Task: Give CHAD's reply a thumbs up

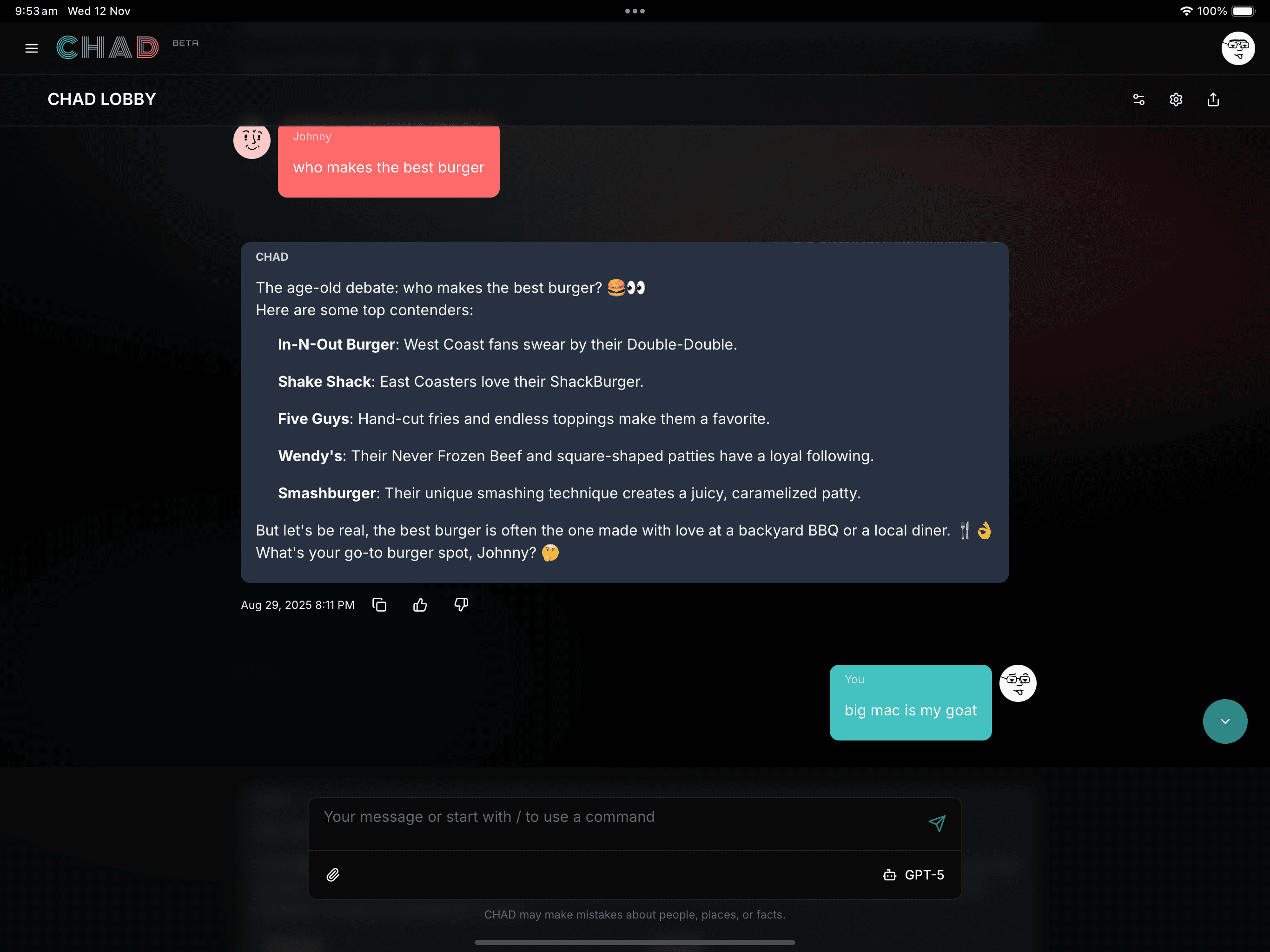Action: coord(420,605)
